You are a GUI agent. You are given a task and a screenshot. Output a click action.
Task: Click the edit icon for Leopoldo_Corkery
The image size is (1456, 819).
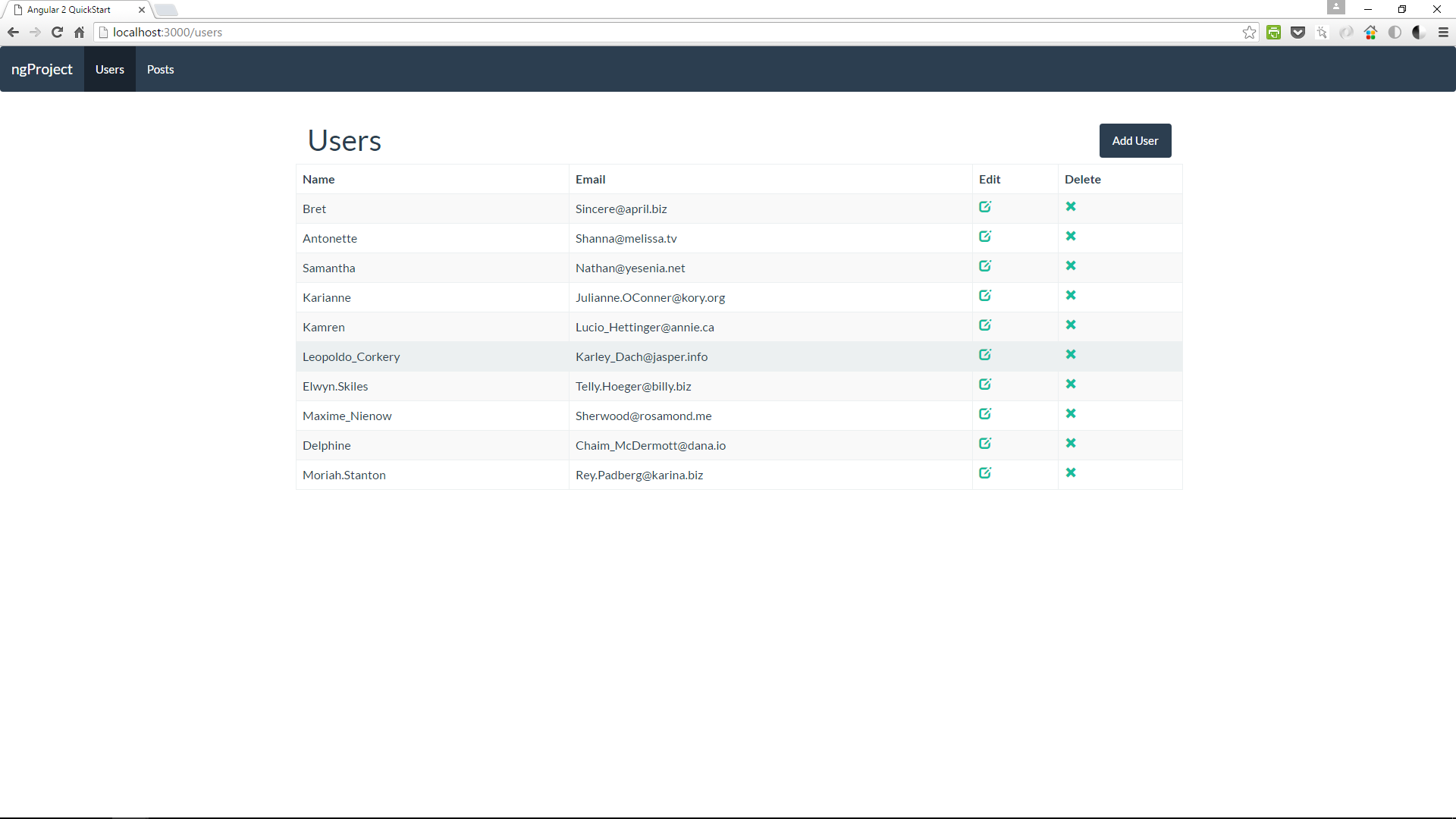(x=985, y=354)
